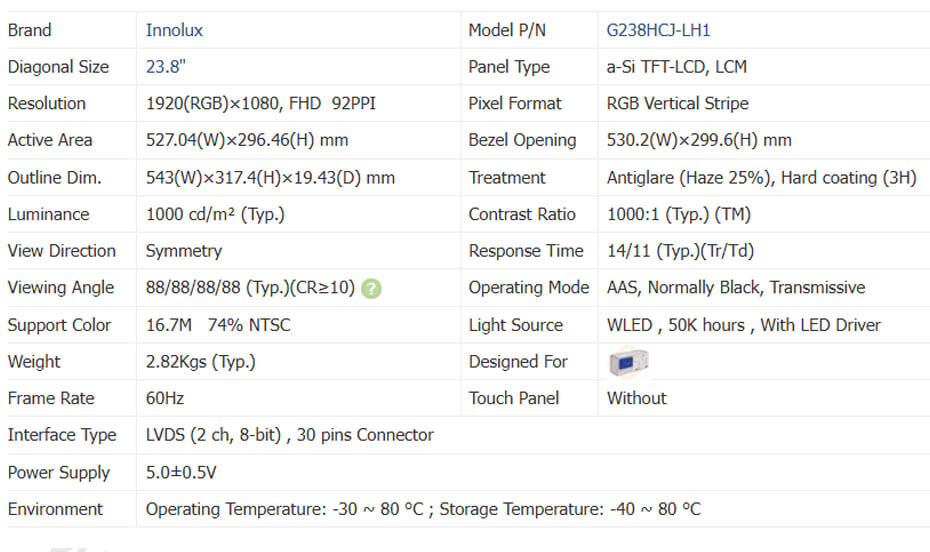Click the RGB Vertical Stripe pixel format

pos(677,104)
